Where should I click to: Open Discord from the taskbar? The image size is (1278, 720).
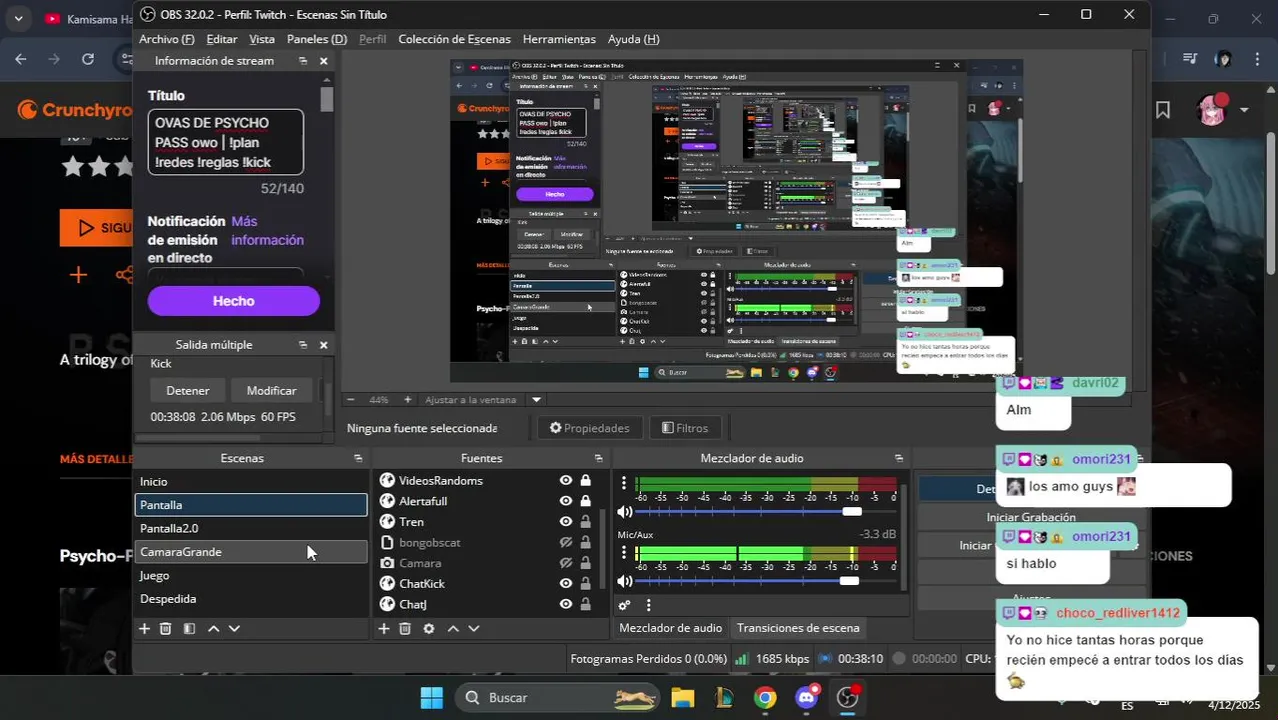click(x=807, y=697)
